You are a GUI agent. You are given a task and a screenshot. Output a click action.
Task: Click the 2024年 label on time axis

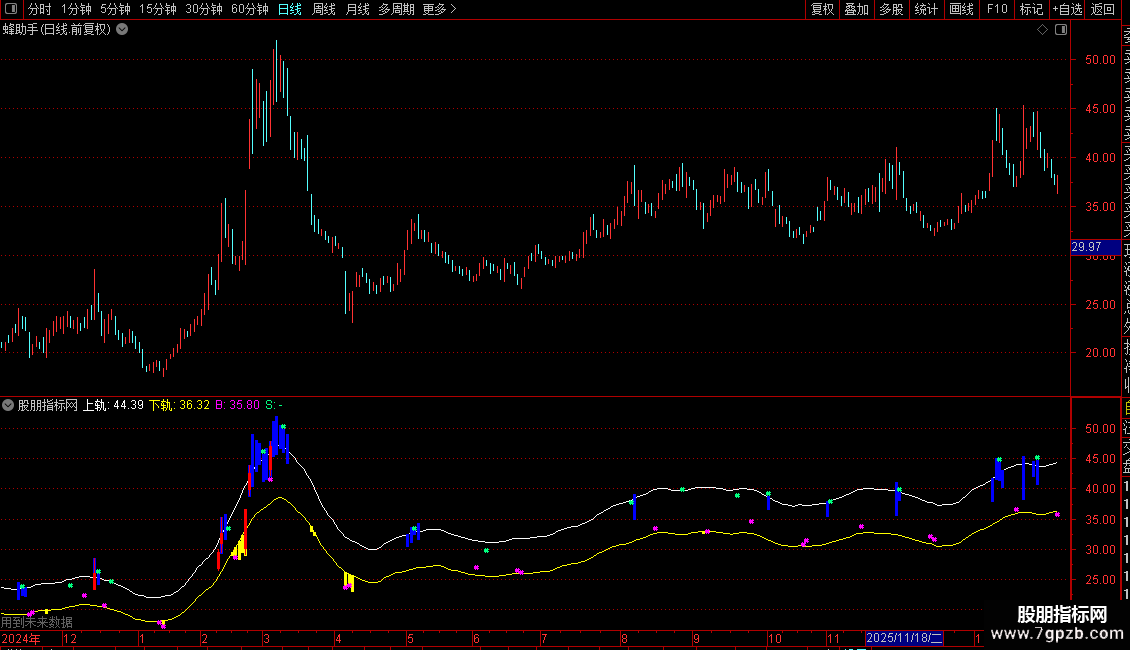click(21, 638)
